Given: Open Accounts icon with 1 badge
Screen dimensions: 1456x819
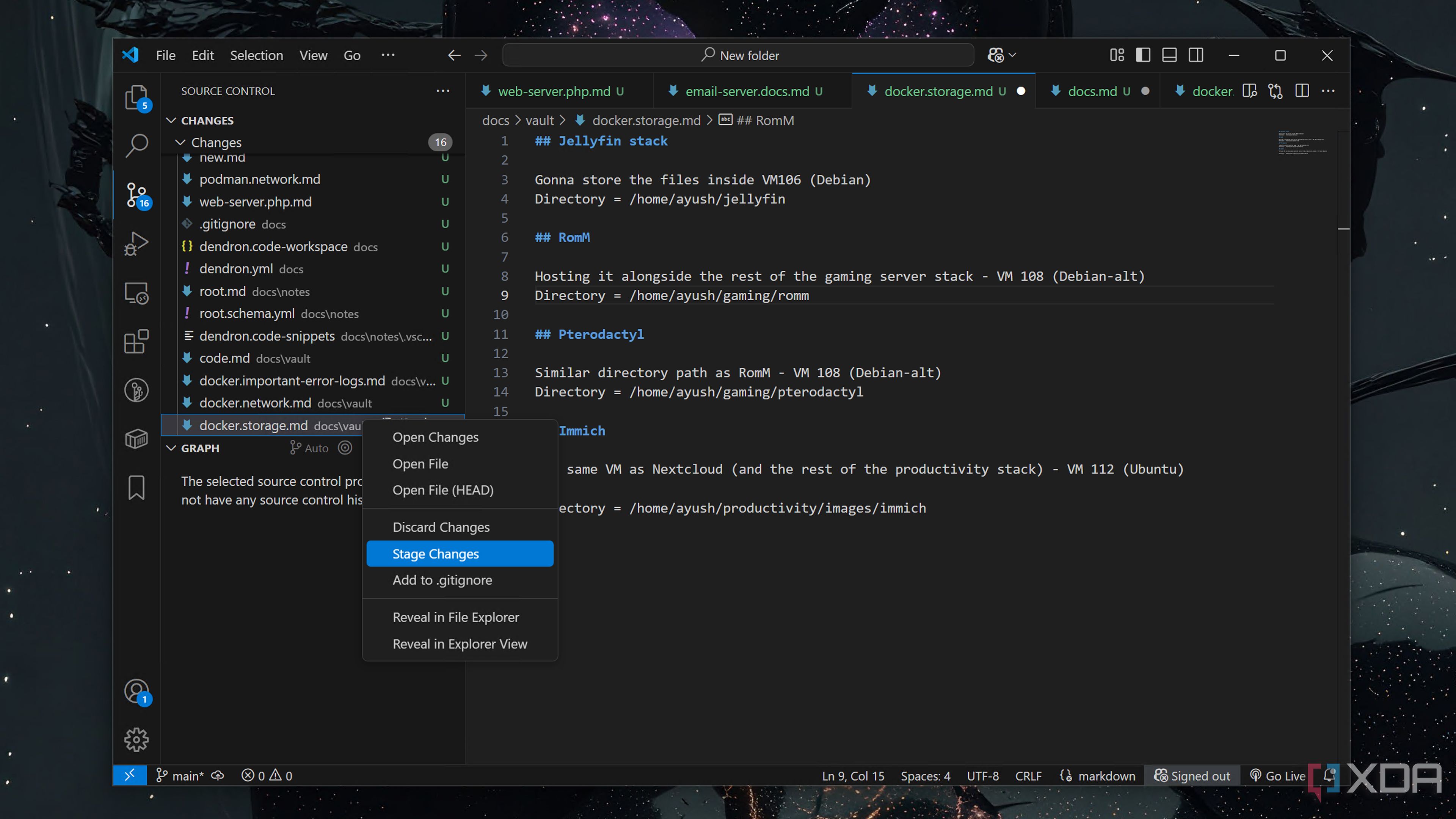Looking at the screenshot, I should pyautogui.click(x=136, y=691).
